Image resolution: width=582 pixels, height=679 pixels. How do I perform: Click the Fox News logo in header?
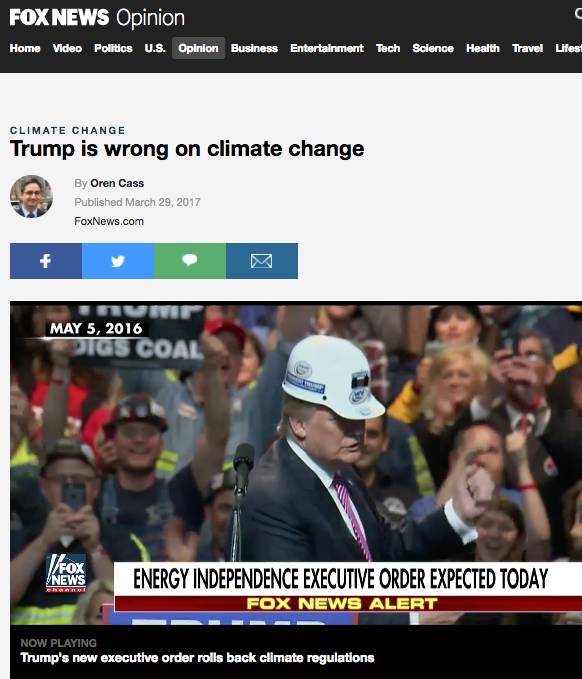point(59,18)
